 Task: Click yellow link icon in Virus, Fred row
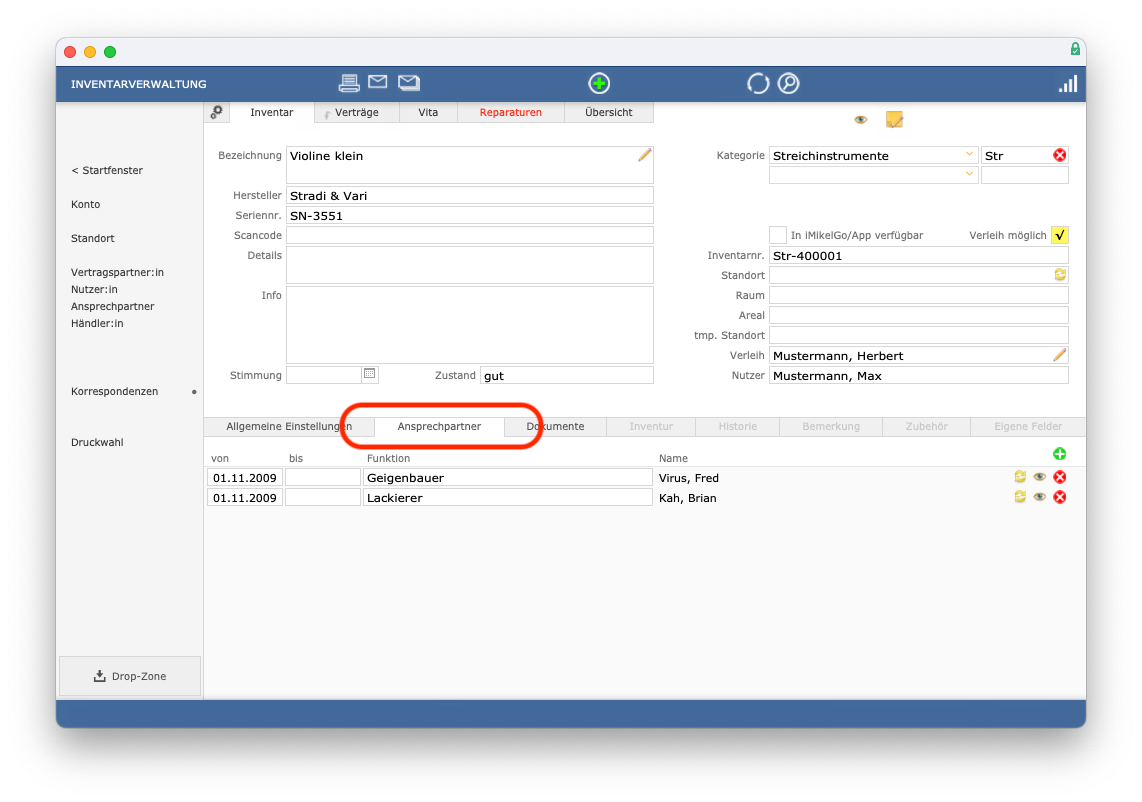1020,477
